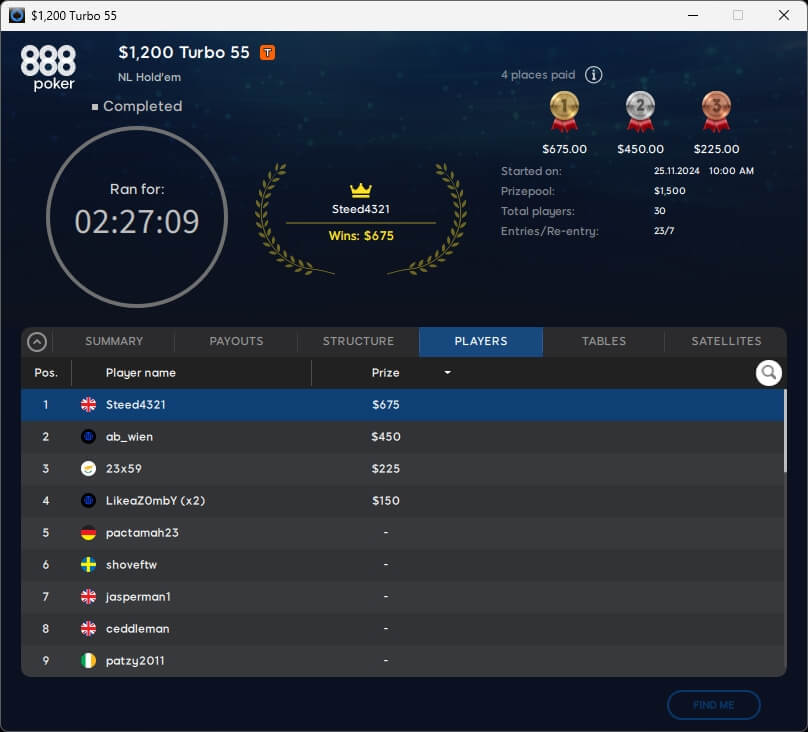Collapse the tournament details panel arrow

coord(37,342)
